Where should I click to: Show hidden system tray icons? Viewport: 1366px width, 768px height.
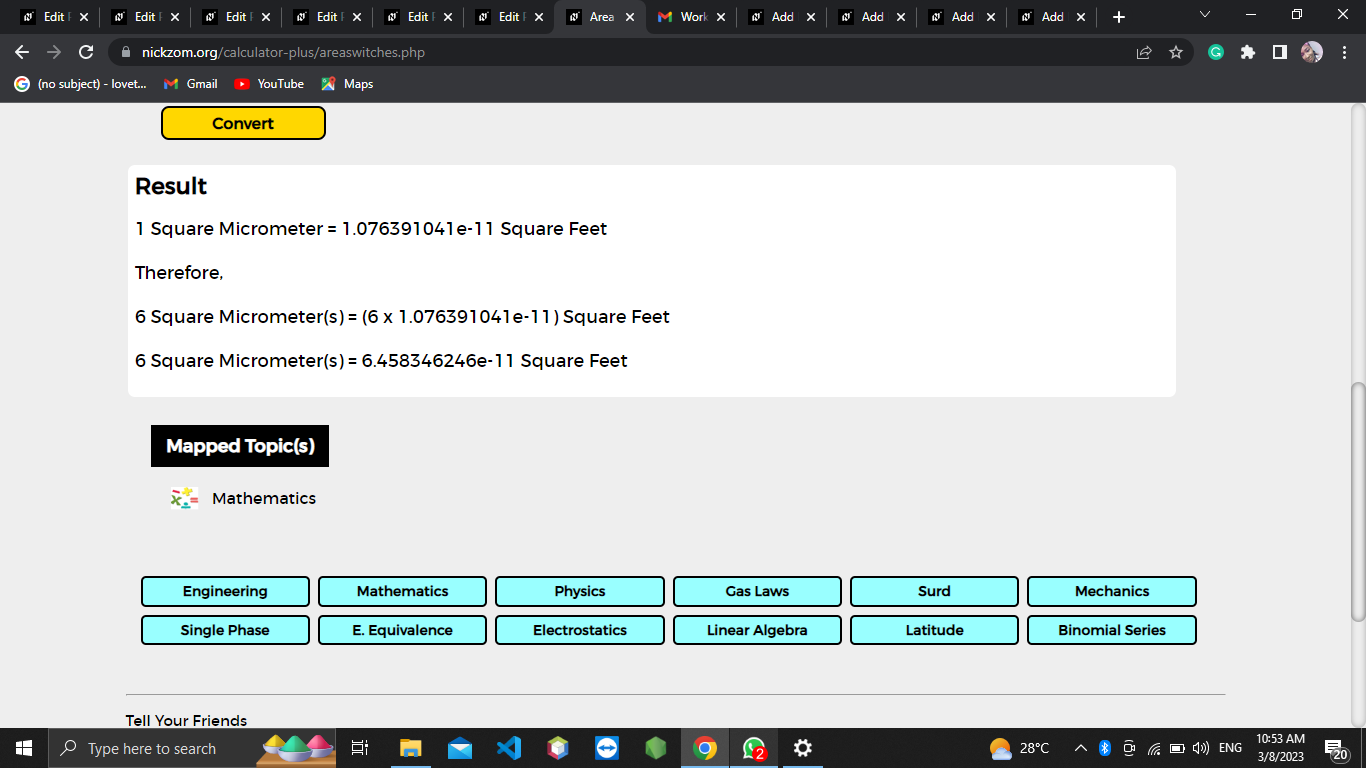click(x=1081, y=748)
